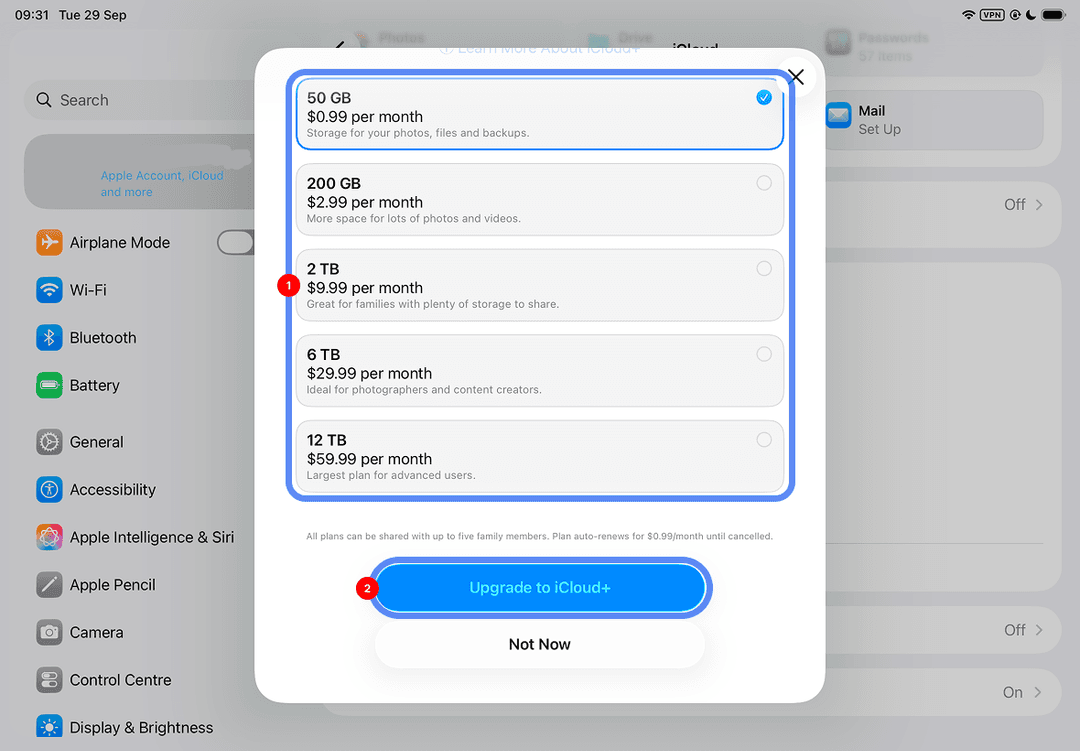Screen dimensions: 1080x751
Task: Click the 200 GB $2.99 per month text
Action: point(365,193)
